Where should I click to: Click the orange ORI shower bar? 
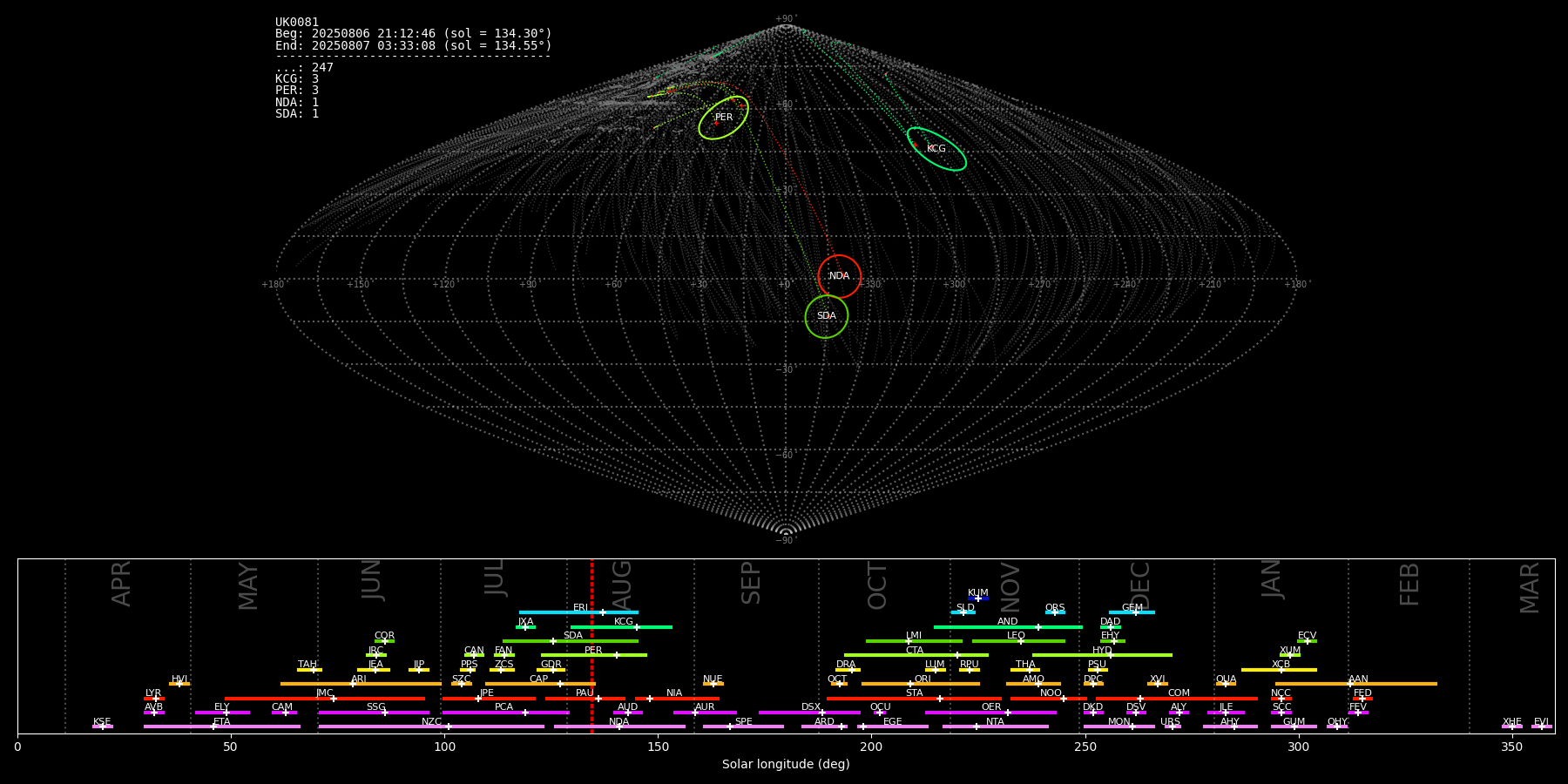coord(921,684)
